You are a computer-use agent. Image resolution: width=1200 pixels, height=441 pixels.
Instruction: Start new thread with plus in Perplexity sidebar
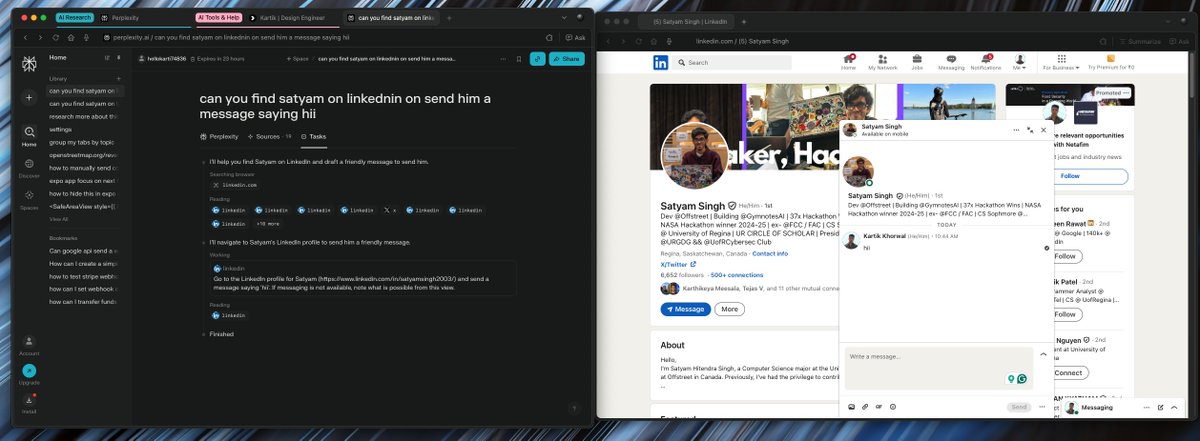pos(29,97)
